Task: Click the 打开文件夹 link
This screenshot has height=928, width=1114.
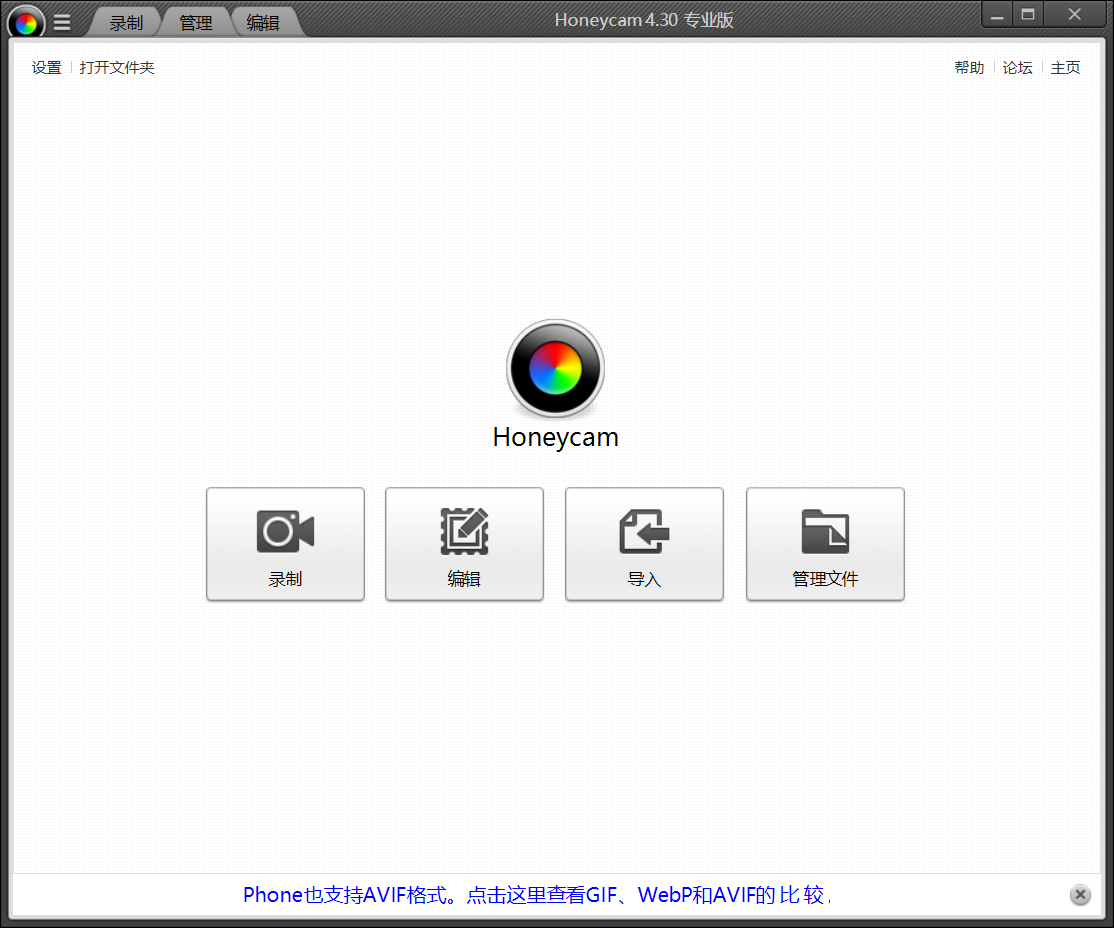Action: [x=117, y=68]
